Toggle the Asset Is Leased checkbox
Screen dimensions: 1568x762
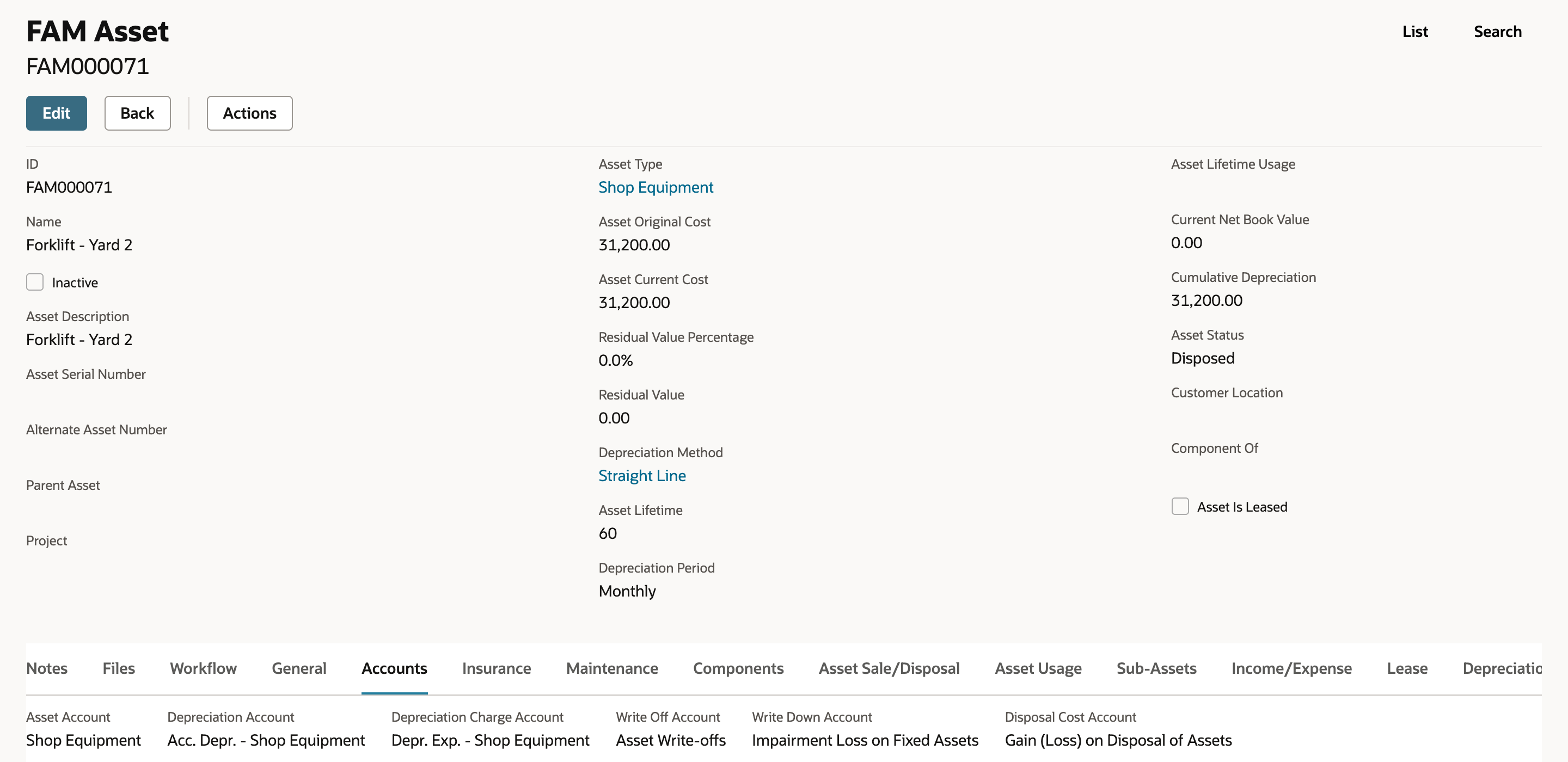(x=1180, y=506)
